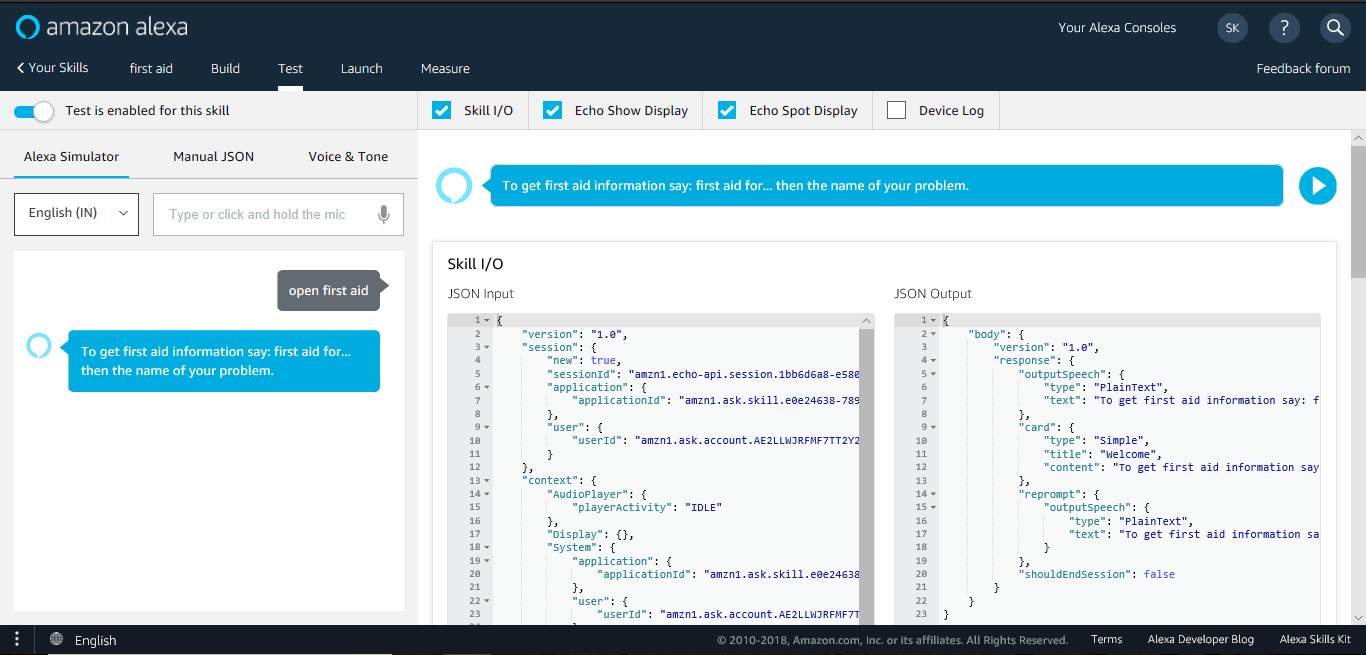Open the first aid skill tab
Screen dimensions: 1366x655
(x=151, y=69)
